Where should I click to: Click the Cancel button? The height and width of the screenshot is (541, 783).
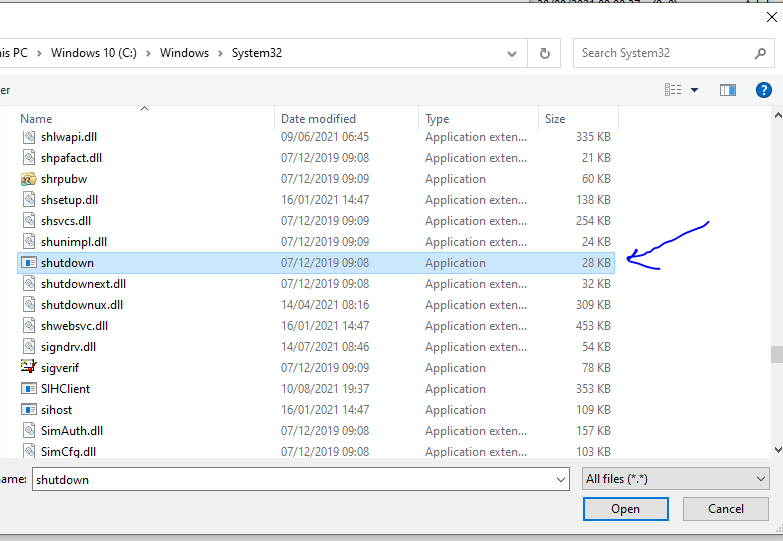pos(726,509)
